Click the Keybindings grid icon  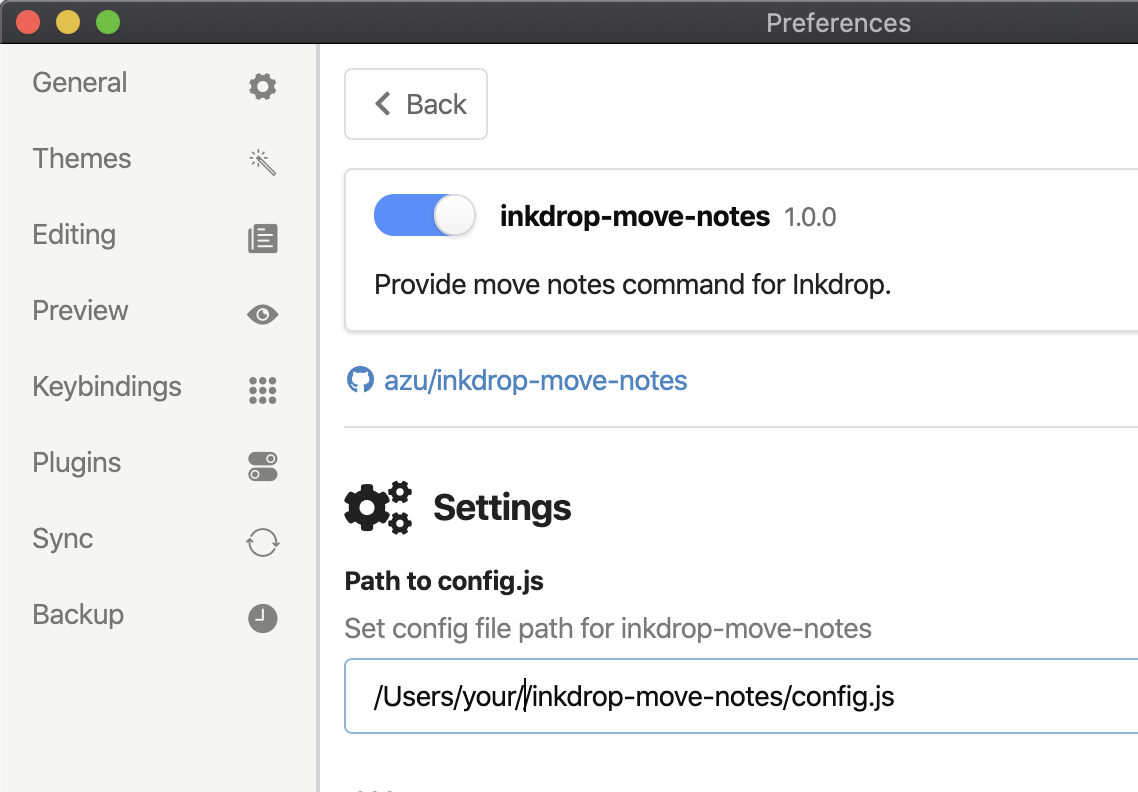pos(262,390)
